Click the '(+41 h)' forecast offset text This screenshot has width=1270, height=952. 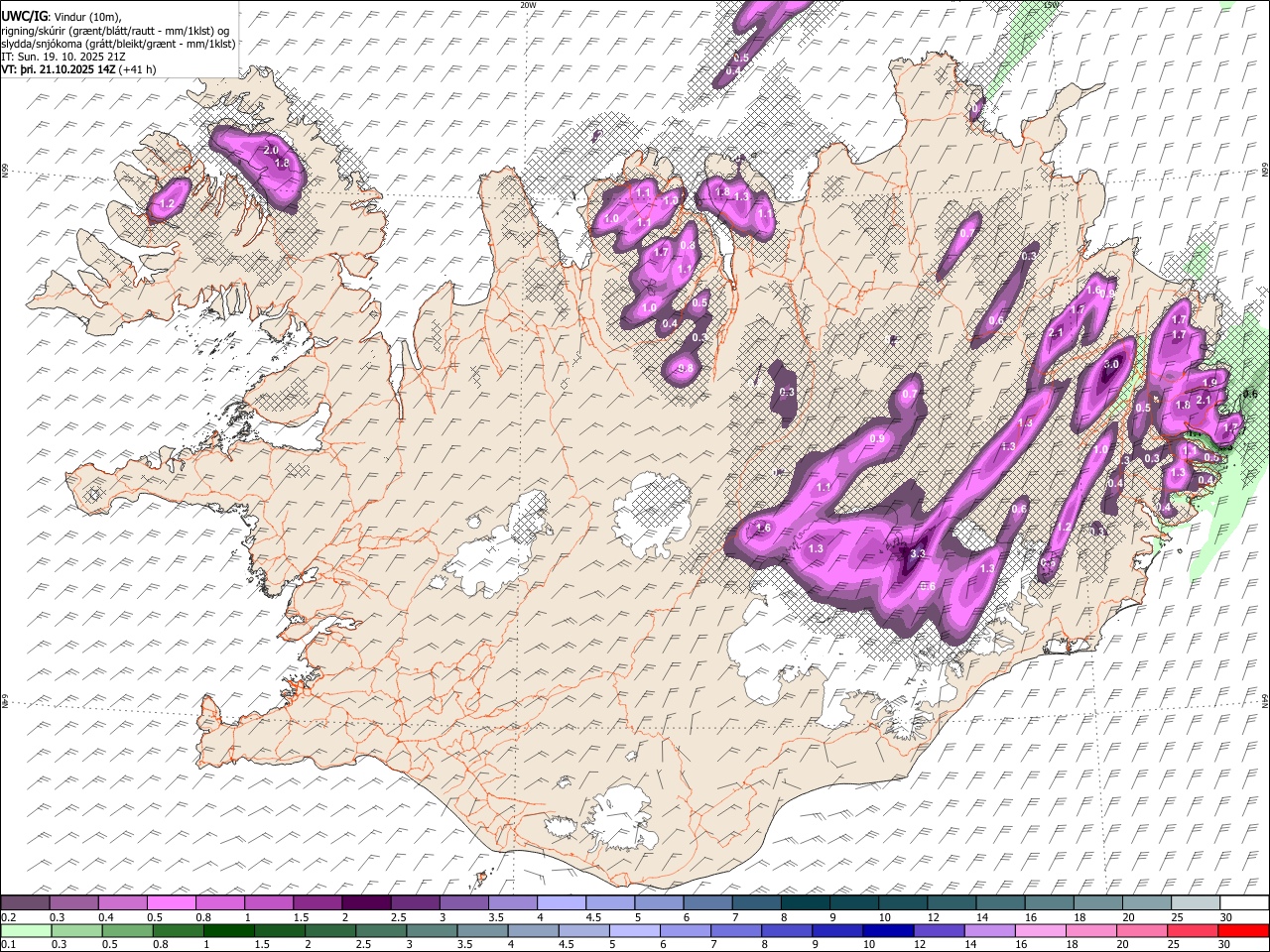tap(138, 69)
